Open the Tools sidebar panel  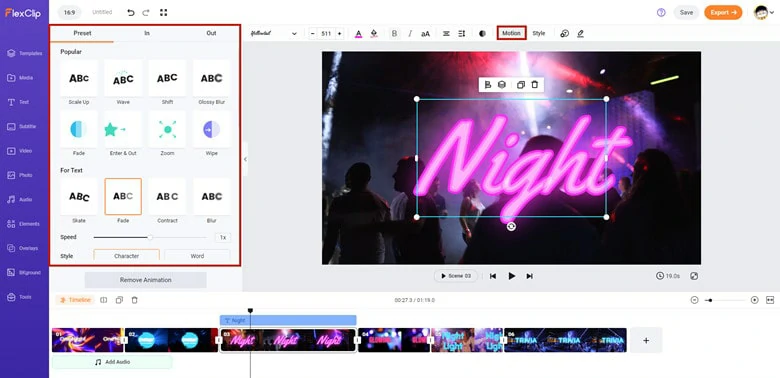(19, 297)
